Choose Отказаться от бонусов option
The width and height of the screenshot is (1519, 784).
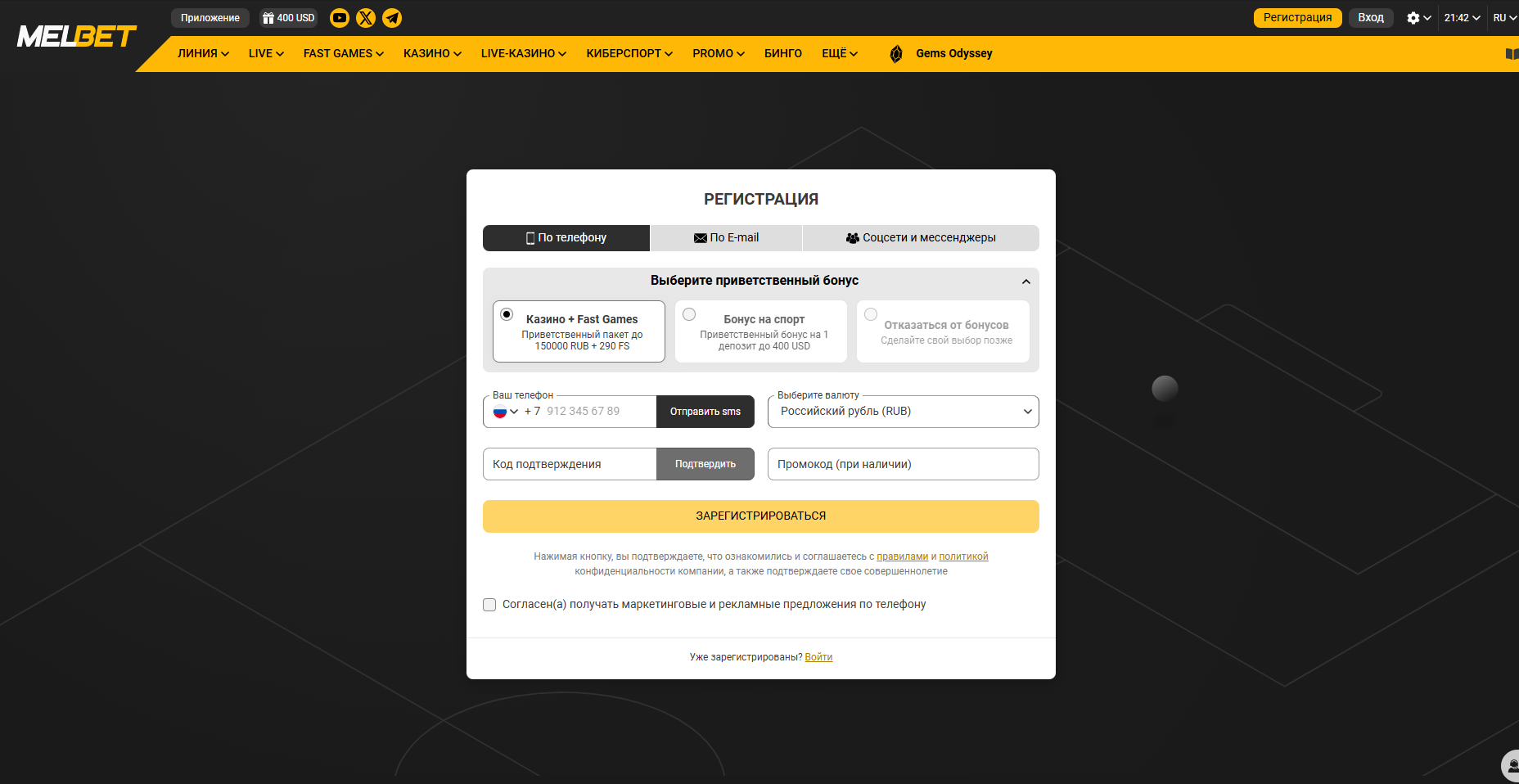[871, 313]
